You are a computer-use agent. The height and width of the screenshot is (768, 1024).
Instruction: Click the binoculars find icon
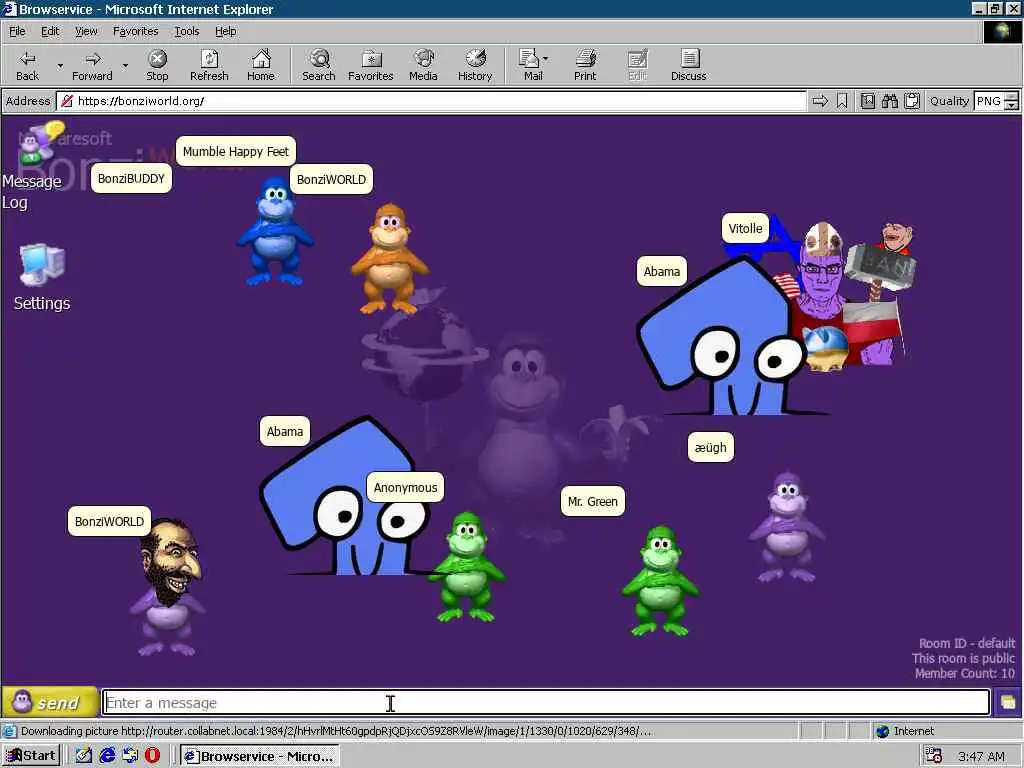(889, 101)
